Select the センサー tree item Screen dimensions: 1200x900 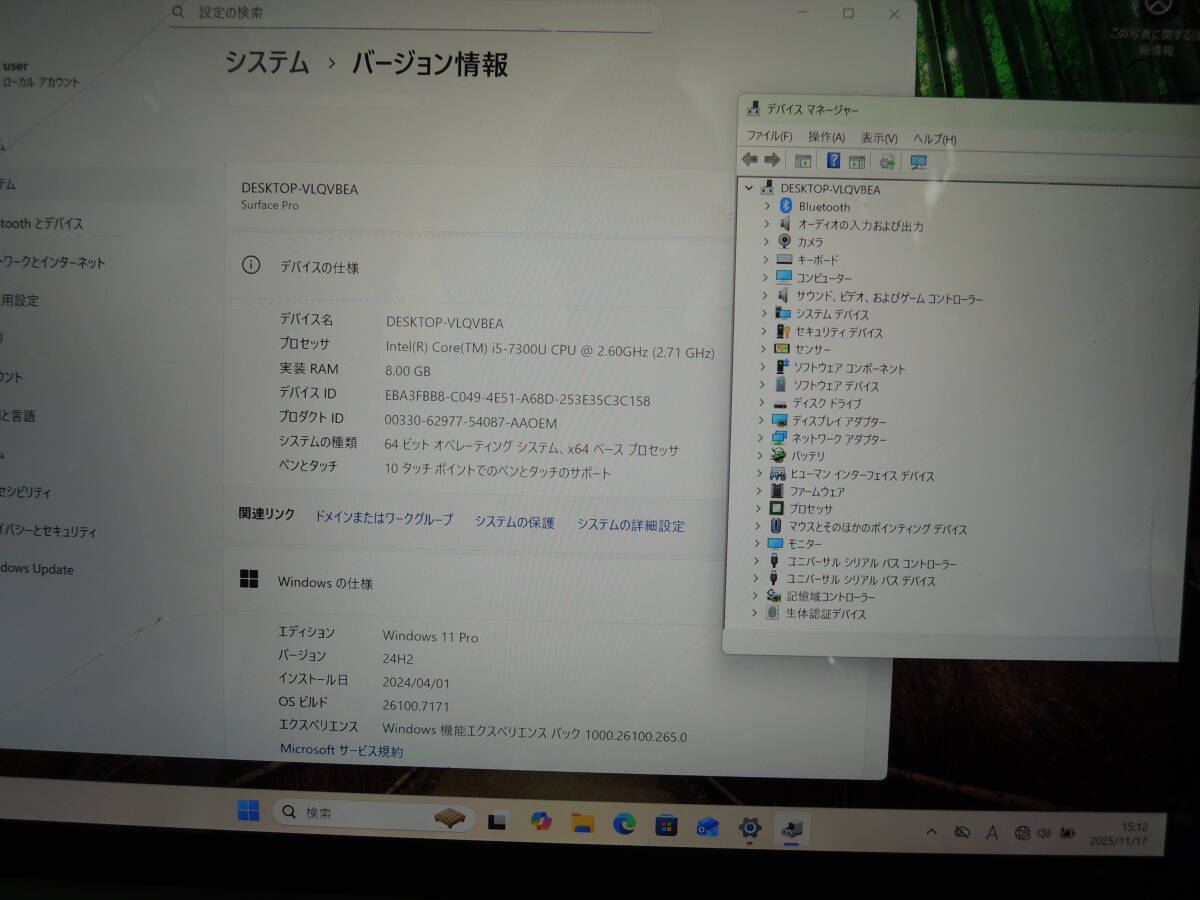[812, 349]
